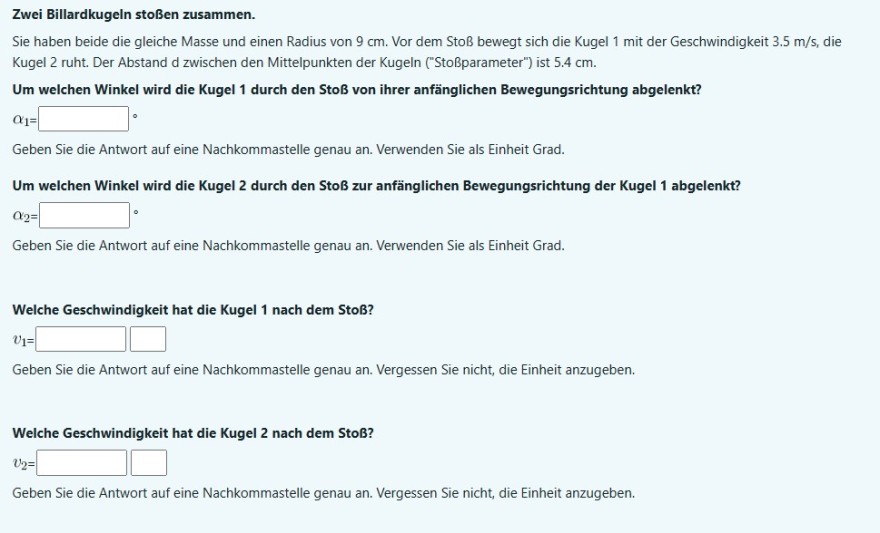Select the v2 numeric value field
Image resolution: width=880 pixels, height=533 pixels.
click(82, 463)
